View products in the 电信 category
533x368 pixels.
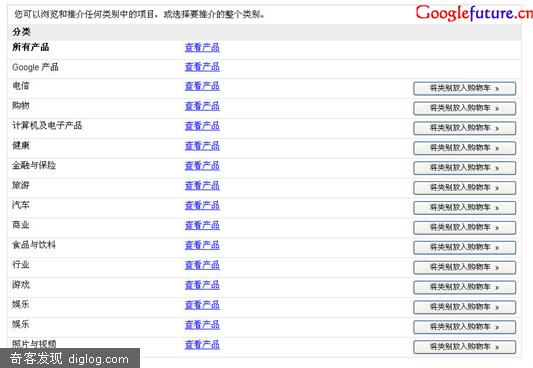click(x=202, y=86)
